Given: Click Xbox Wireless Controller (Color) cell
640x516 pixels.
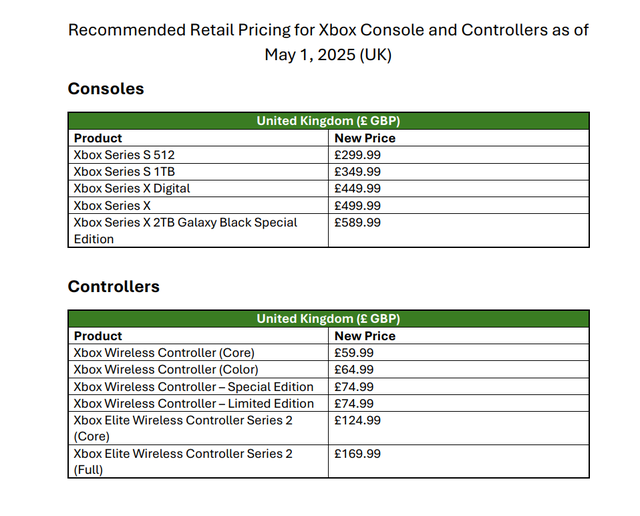Looking at the screenshot, I should click(x=165, y=370).
